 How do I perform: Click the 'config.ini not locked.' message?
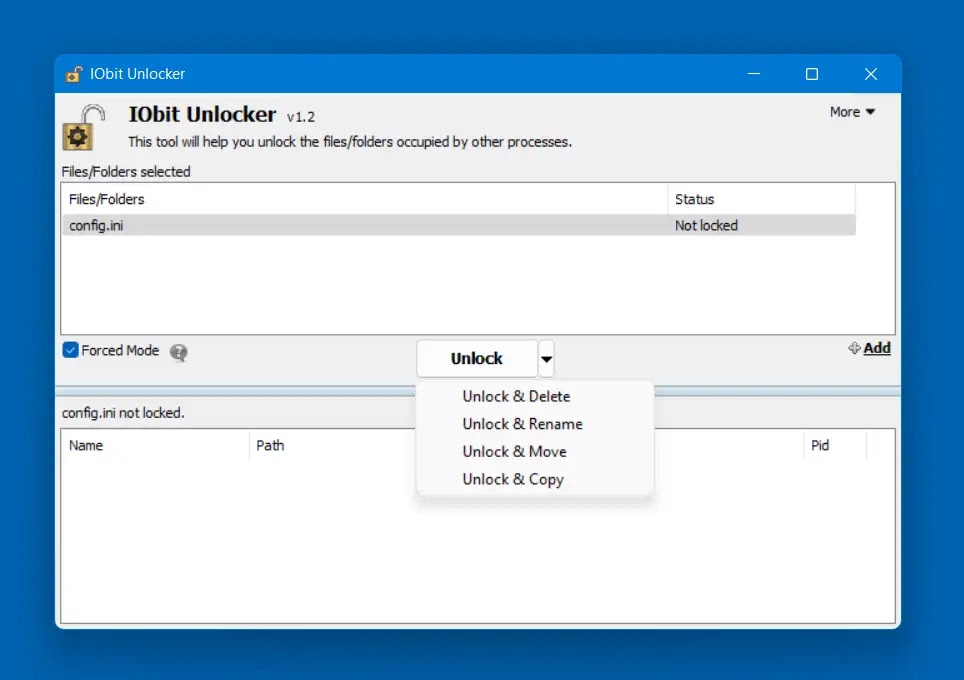click(123, 413)
